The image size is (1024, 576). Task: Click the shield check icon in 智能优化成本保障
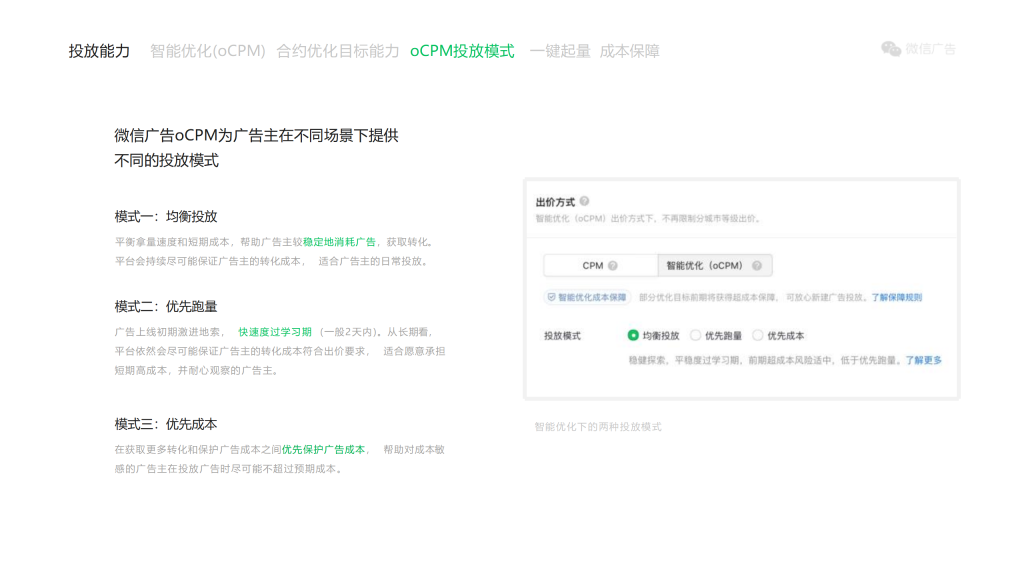pyautogui.click(x=552, y=297)
